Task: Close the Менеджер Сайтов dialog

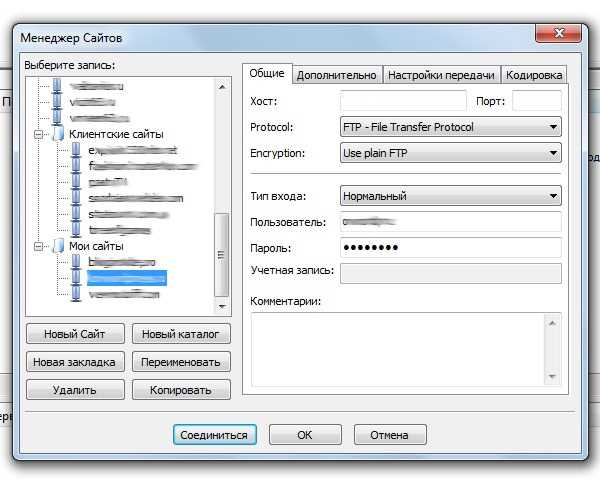Action: click(x=559, y=33)
